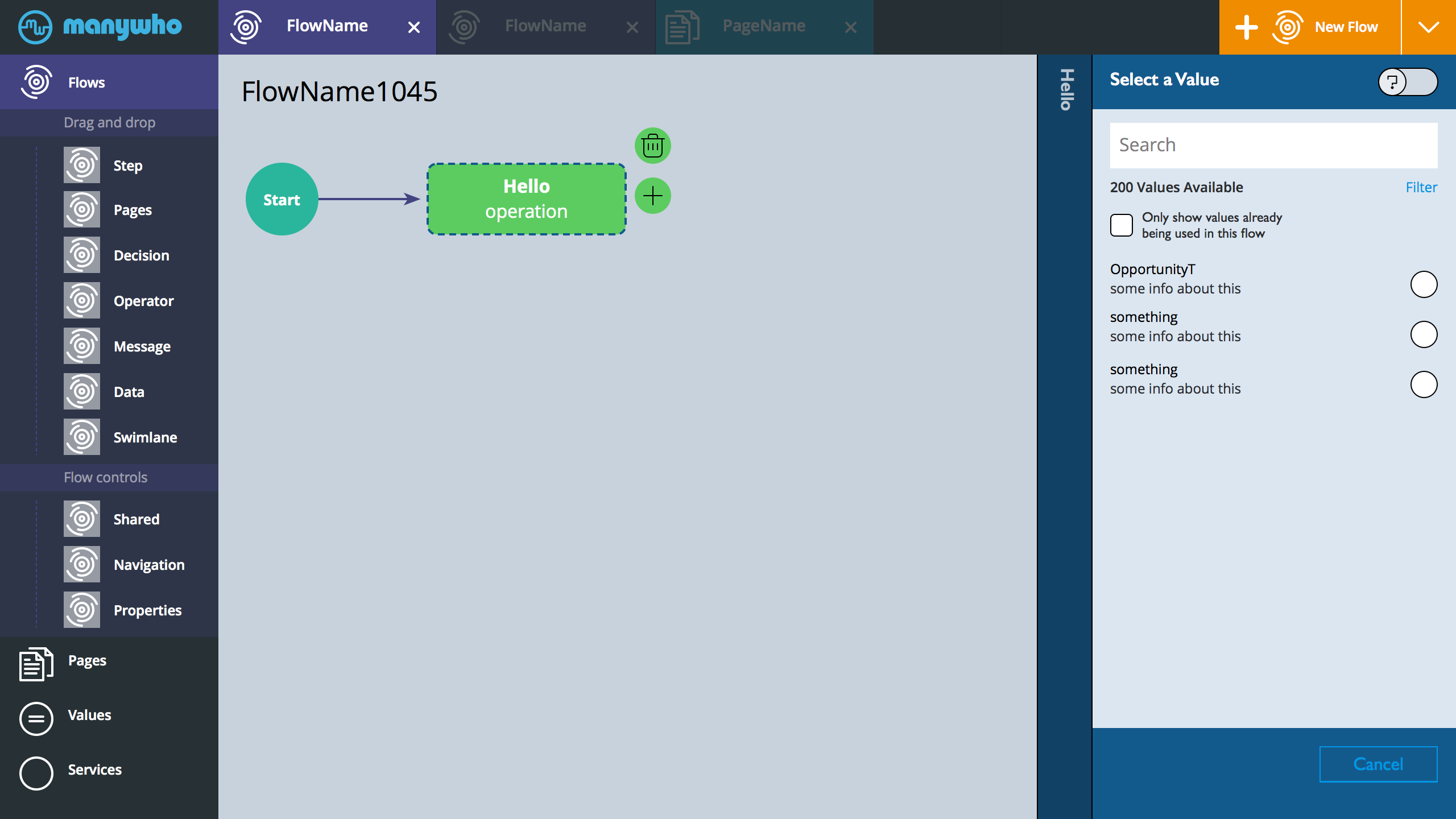1456x819 pixels.
Task: Click the Drag and drop section header
Action: (109, 122)
